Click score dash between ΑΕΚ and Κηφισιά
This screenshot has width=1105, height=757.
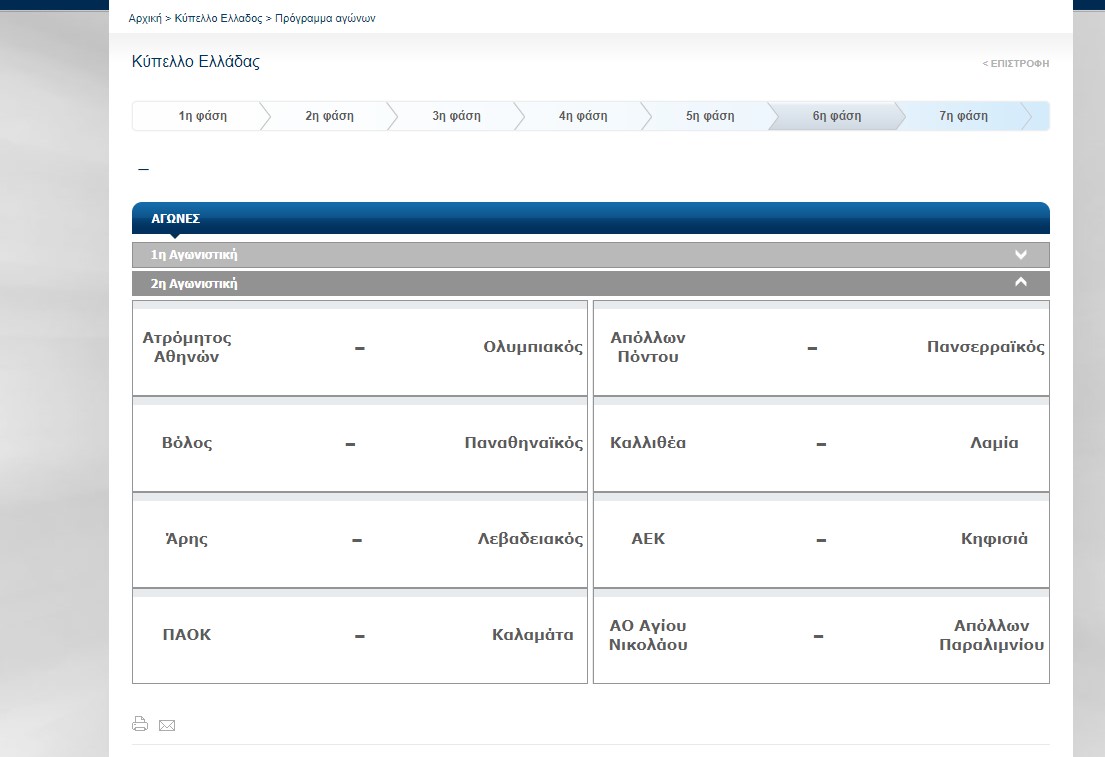[821, 540]
